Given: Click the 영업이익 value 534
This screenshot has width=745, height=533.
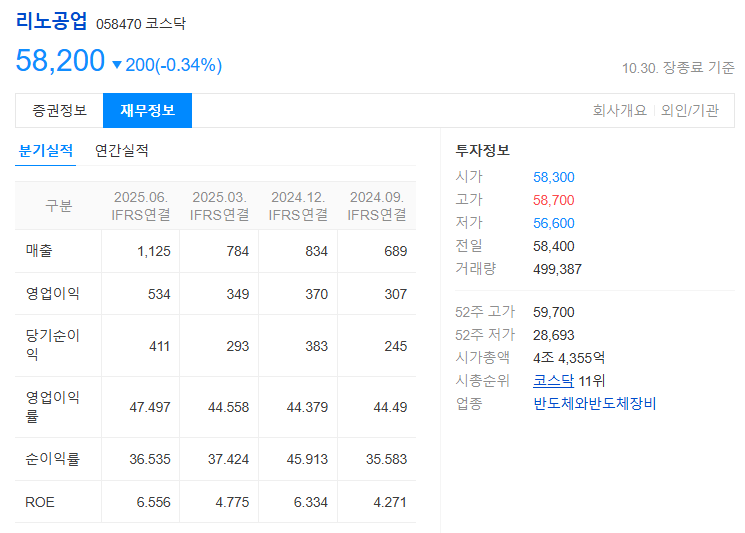Looking at the screenshot, I should click(x=159, y=294).
